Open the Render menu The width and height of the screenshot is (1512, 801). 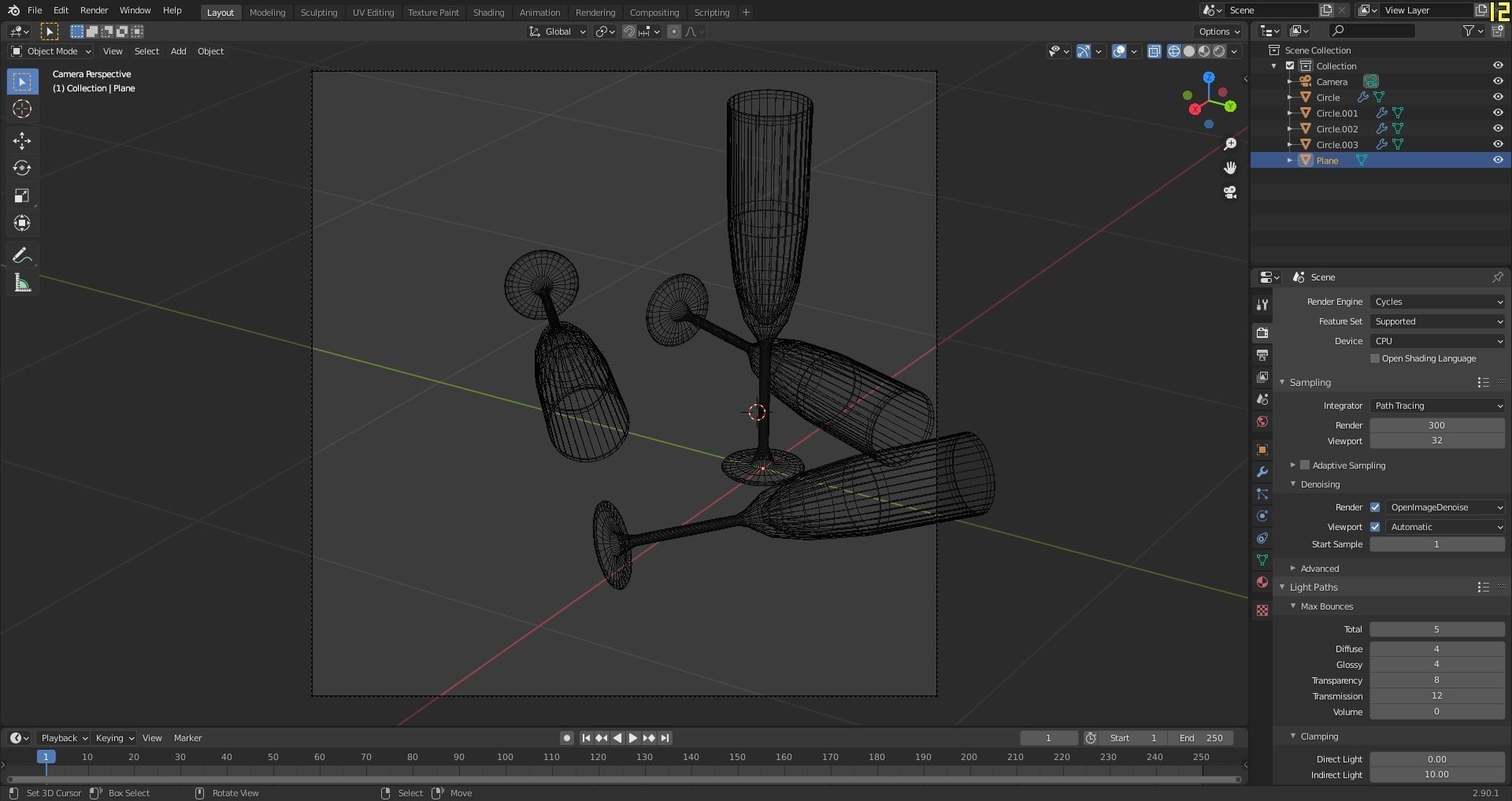coord(94,10)
